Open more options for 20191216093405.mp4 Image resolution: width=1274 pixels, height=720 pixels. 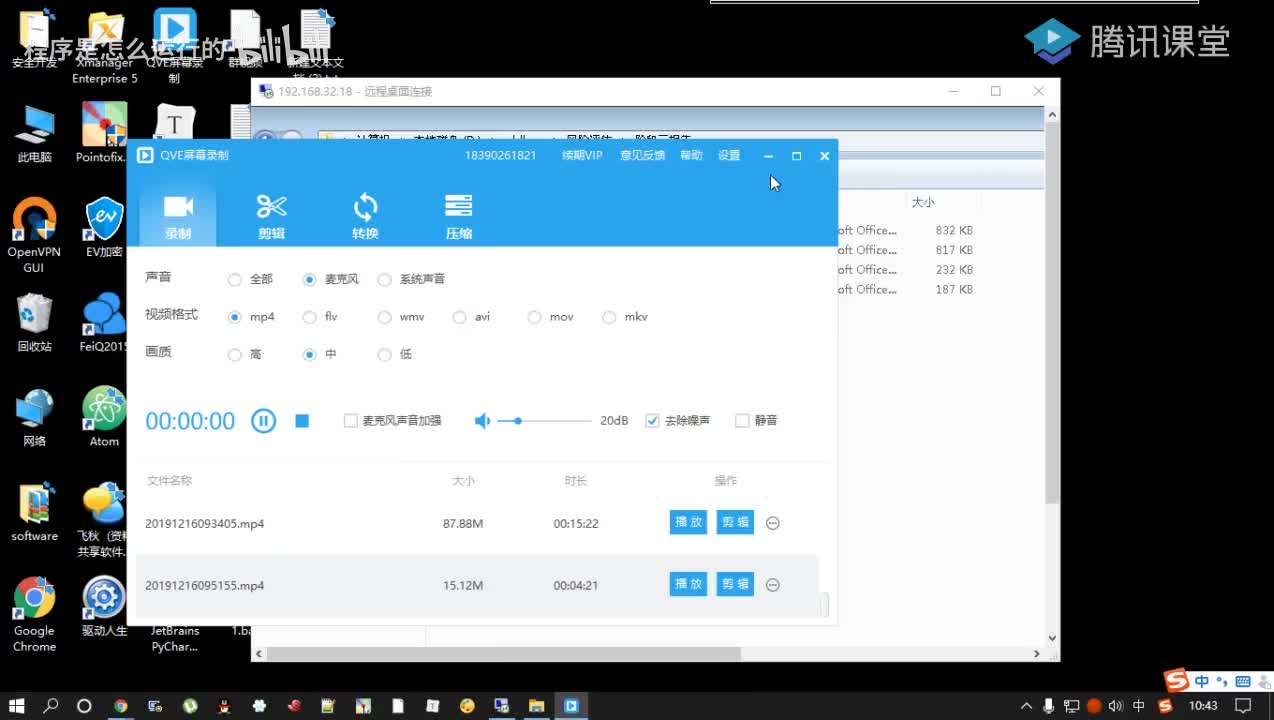772,523
